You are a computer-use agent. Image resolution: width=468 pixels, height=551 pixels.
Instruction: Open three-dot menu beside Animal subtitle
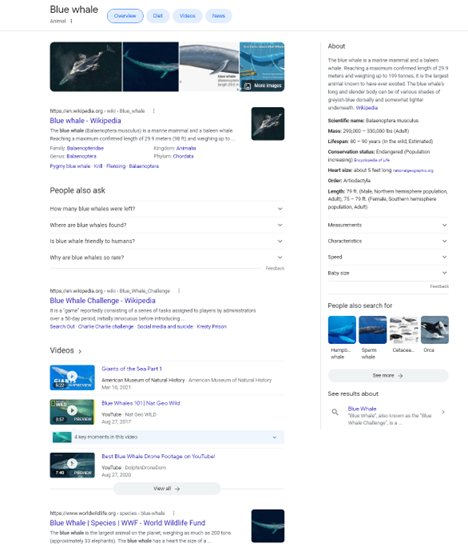71,21
